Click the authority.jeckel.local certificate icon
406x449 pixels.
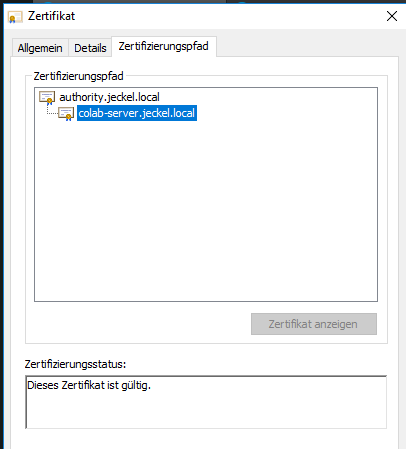(47, 97)
